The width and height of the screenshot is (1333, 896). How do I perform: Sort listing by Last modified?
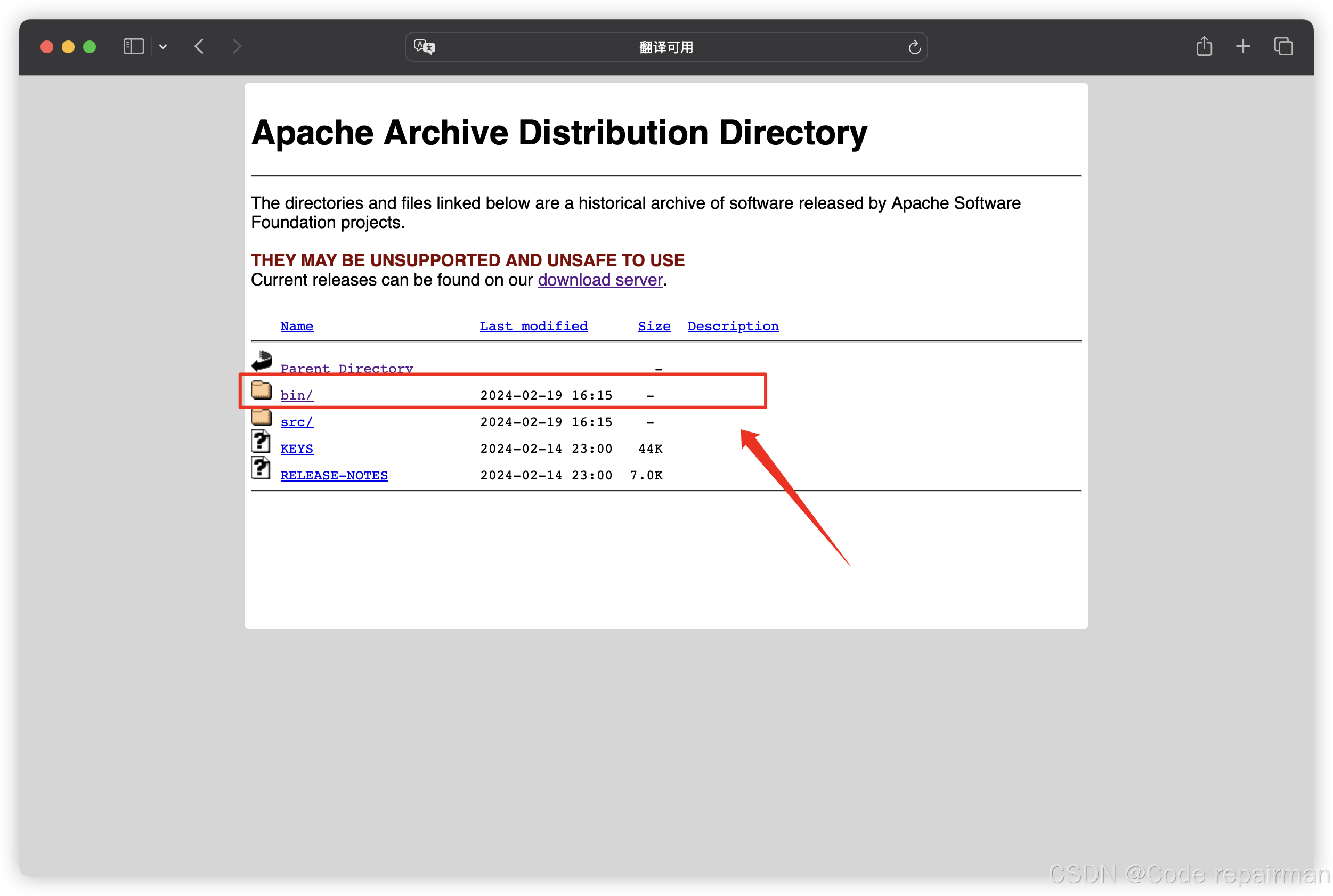533,327
